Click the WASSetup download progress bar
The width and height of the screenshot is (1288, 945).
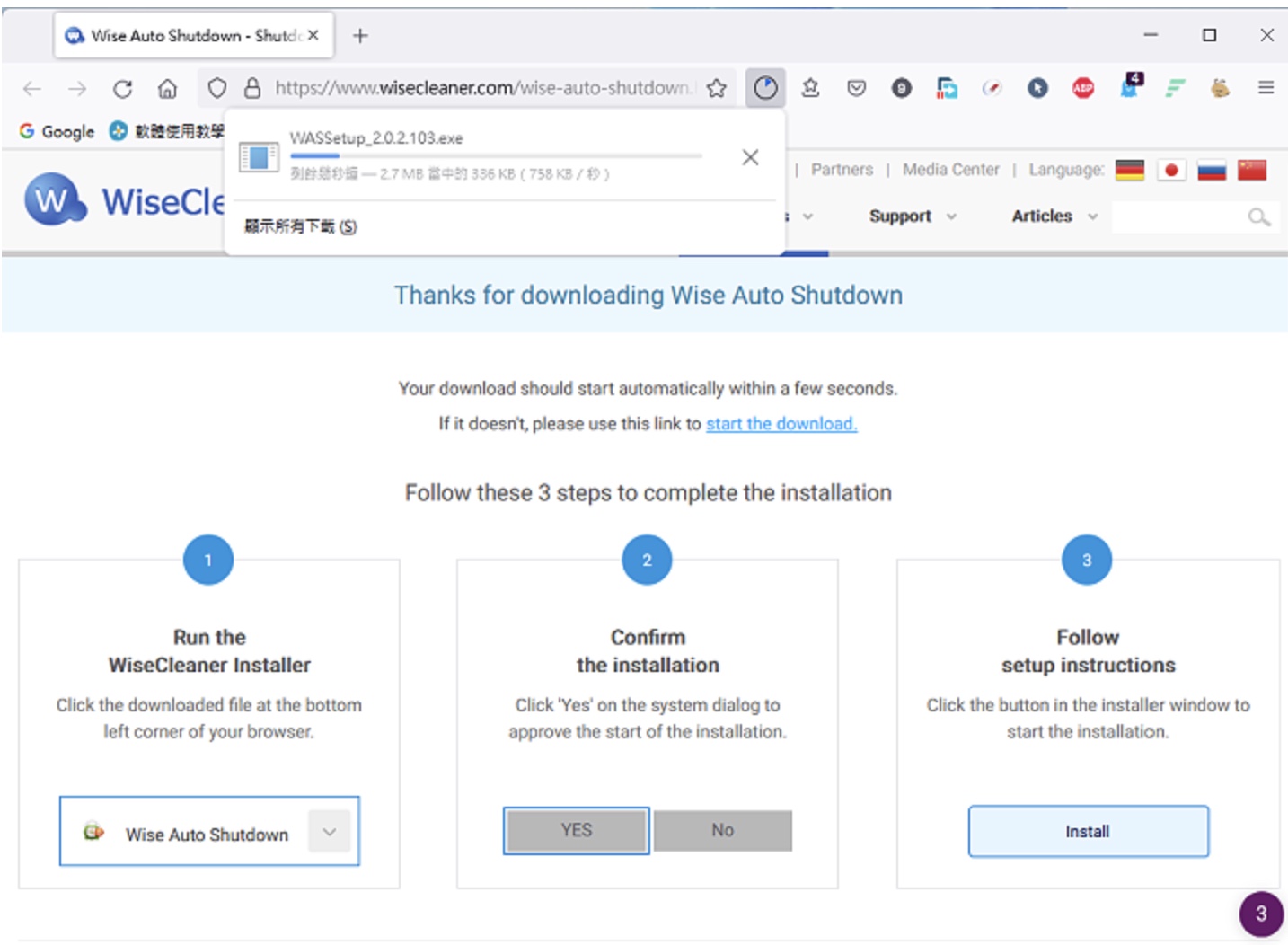tap(496, 156)
